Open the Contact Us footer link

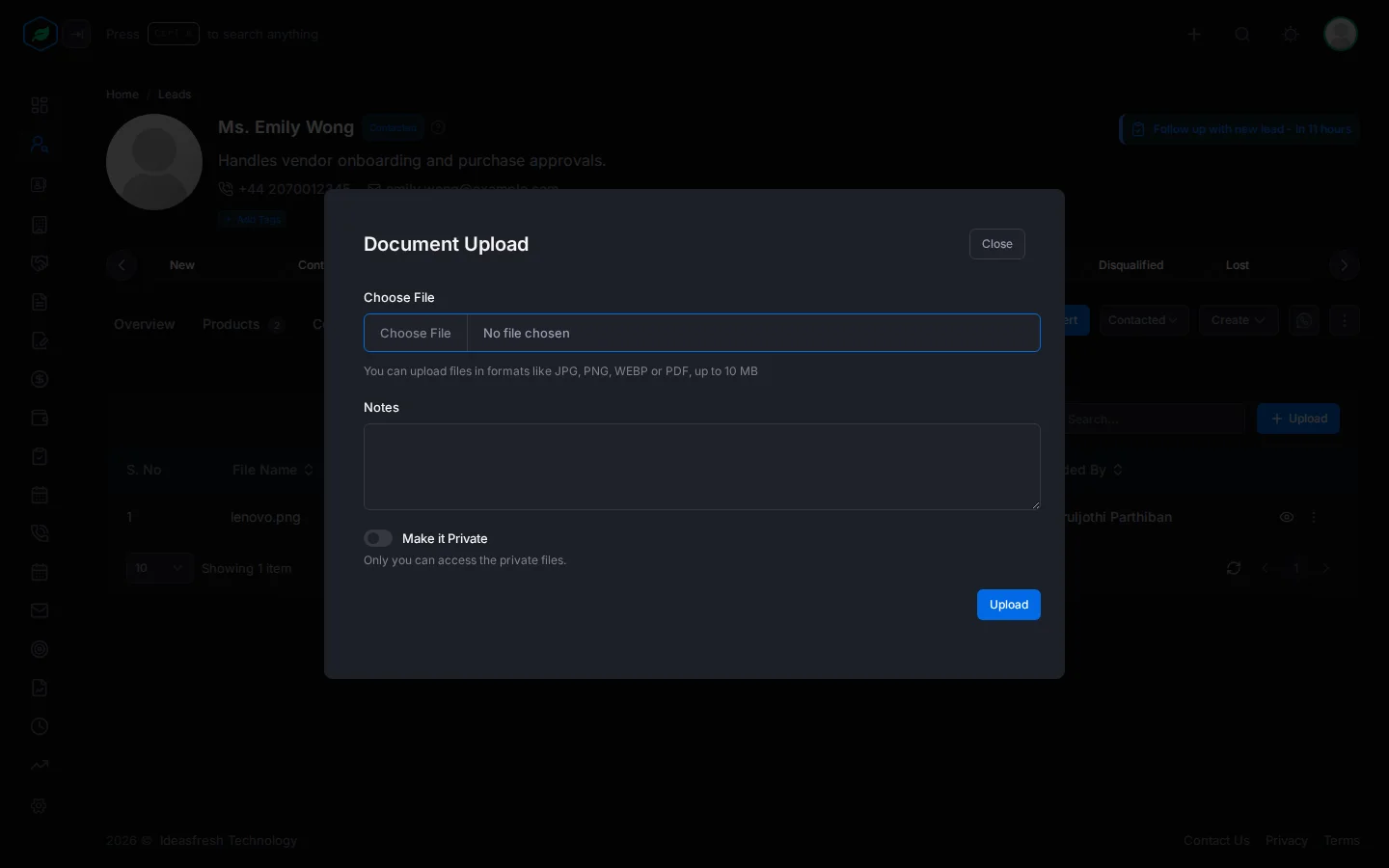(1216, 841)
